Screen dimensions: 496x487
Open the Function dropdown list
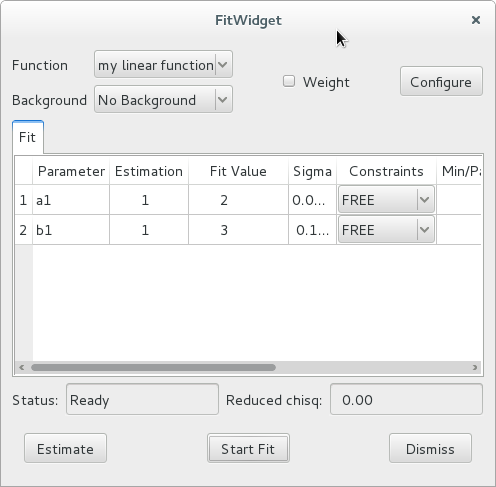163,64
